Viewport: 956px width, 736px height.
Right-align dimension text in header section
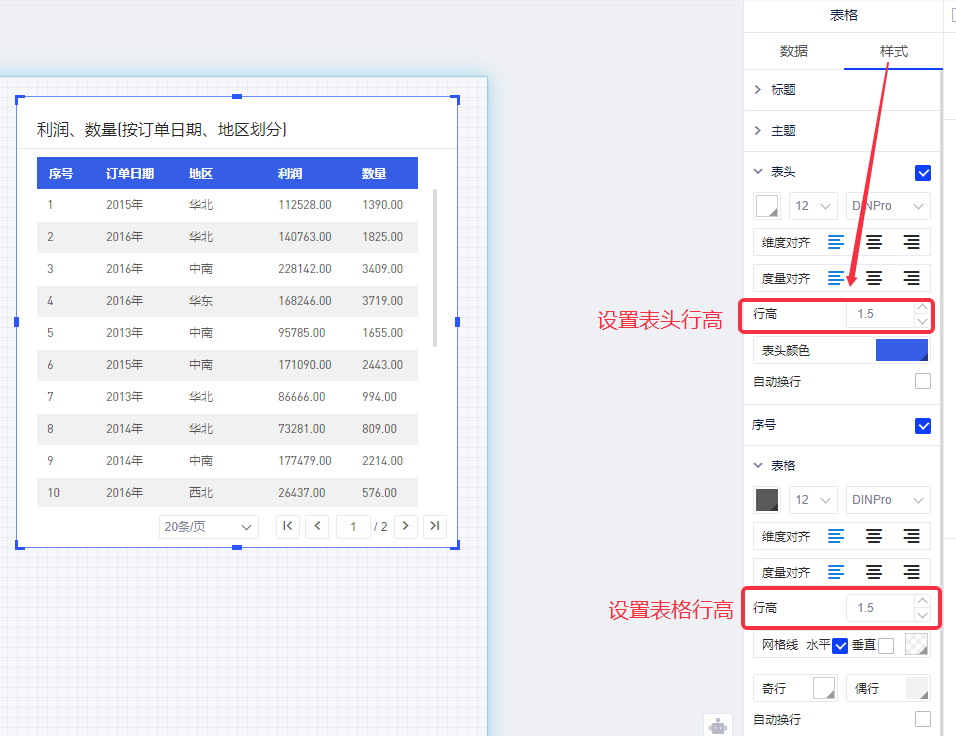click(x=911, y=242)
